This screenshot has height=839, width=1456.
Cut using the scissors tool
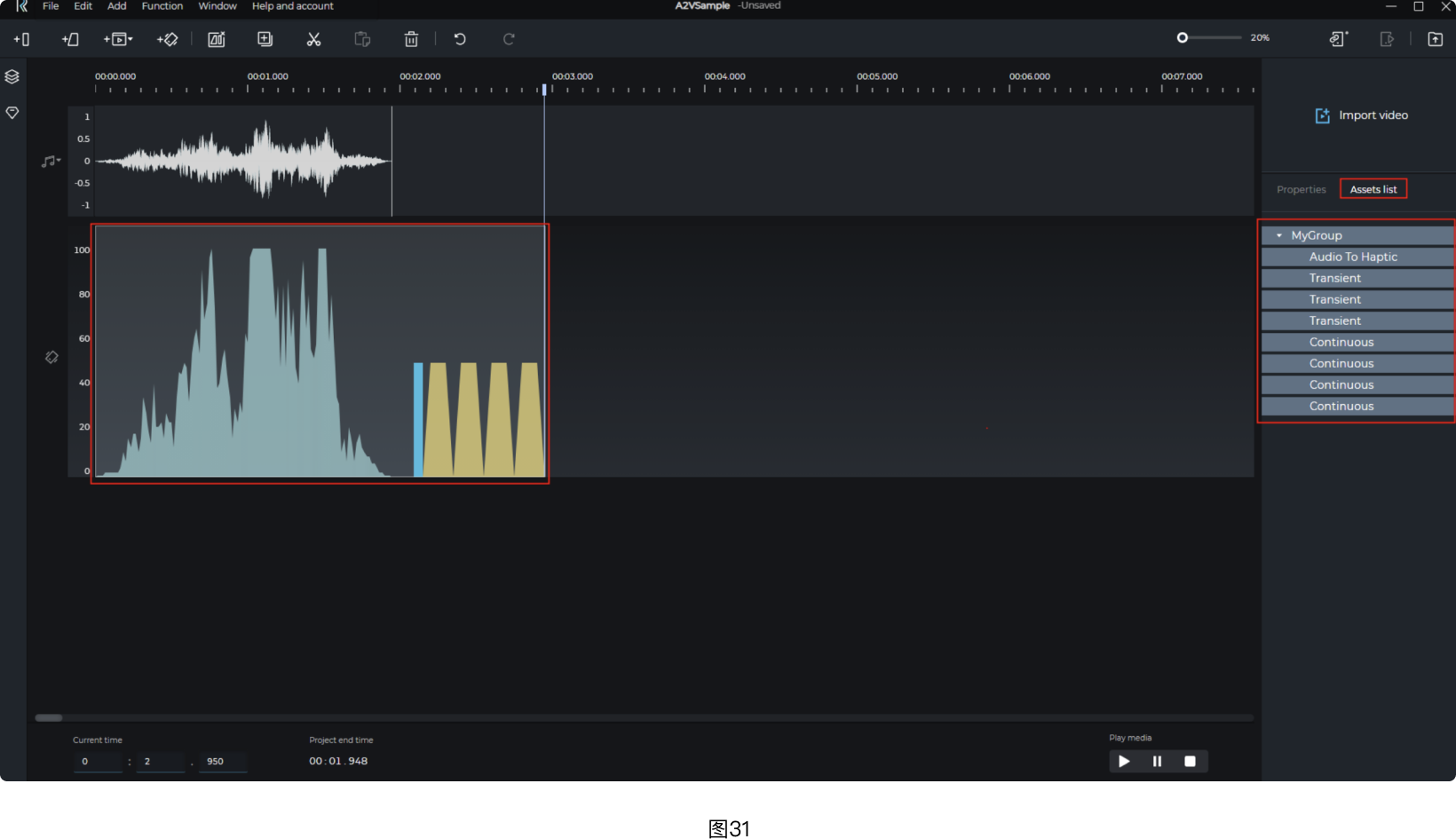point(313,39)
